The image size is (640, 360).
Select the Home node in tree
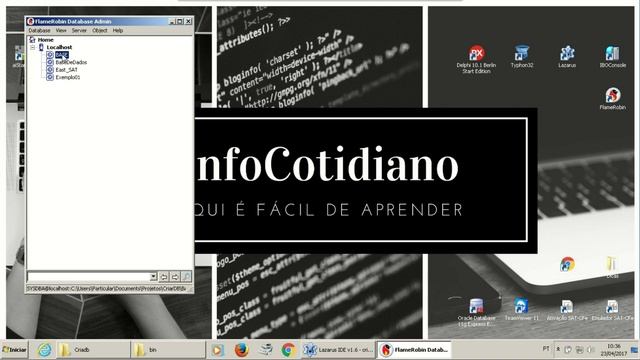[x=46, y=40]
